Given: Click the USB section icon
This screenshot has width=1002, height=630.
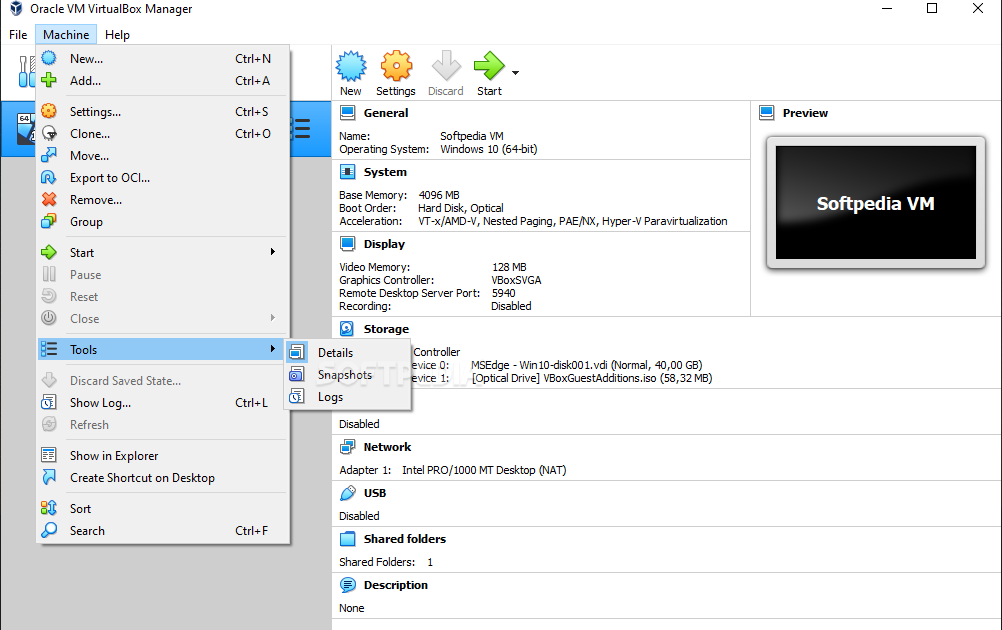Looking at the screenshot, I should (347, 493).
